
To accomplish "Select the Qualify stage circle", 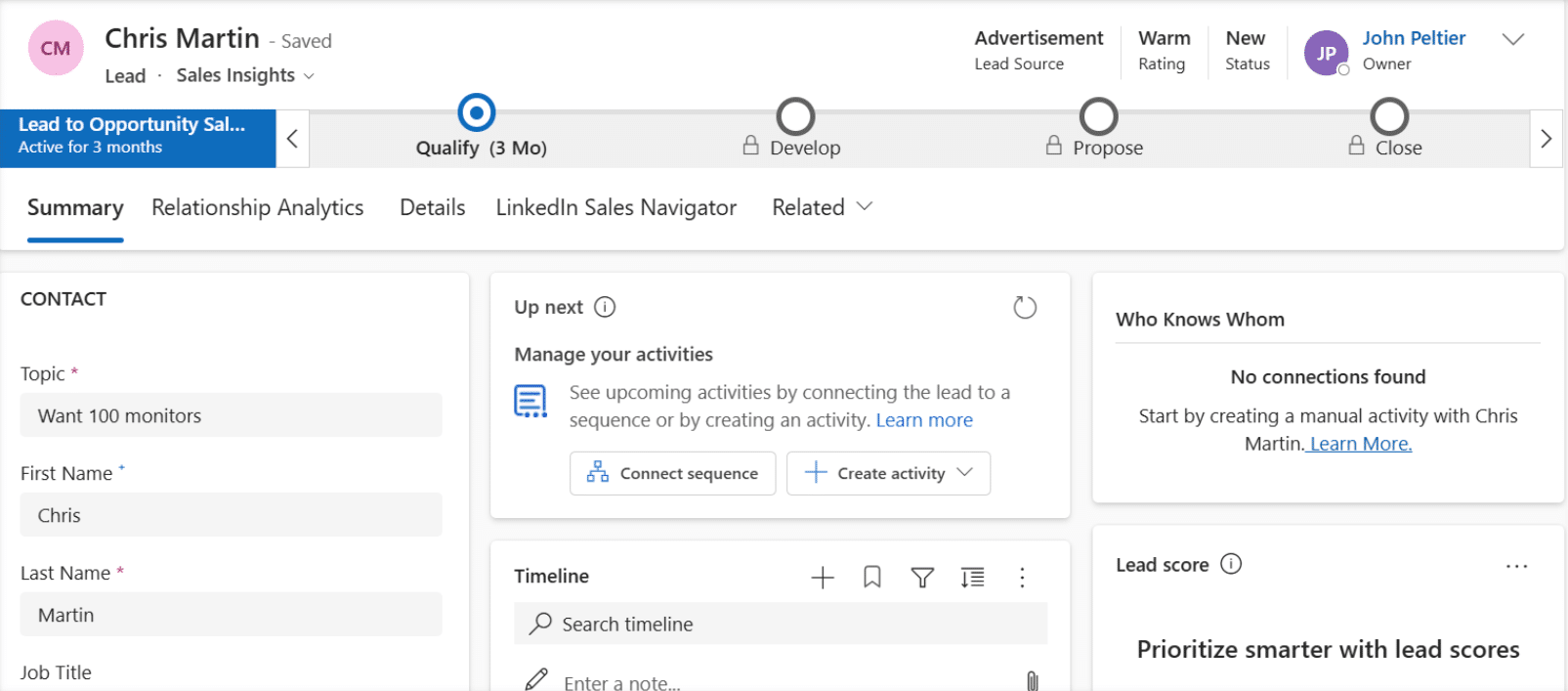I will (x=477, y=113).
